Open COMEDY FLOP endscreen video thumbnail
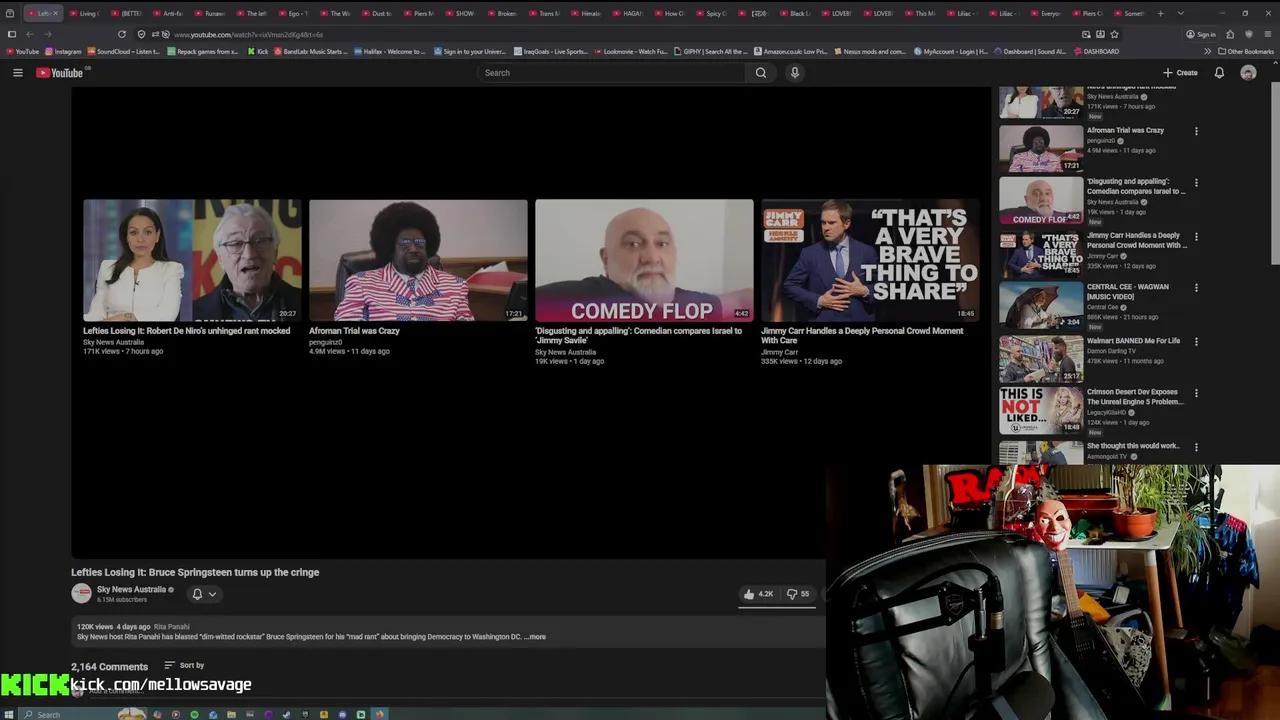Image resolution: width=1280 pixels, height=720 pixels. tap(644, 260)
